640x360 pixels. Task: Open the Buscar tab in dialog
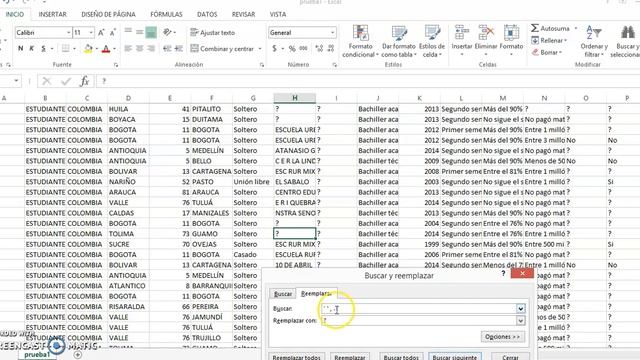tap(282, 294)
